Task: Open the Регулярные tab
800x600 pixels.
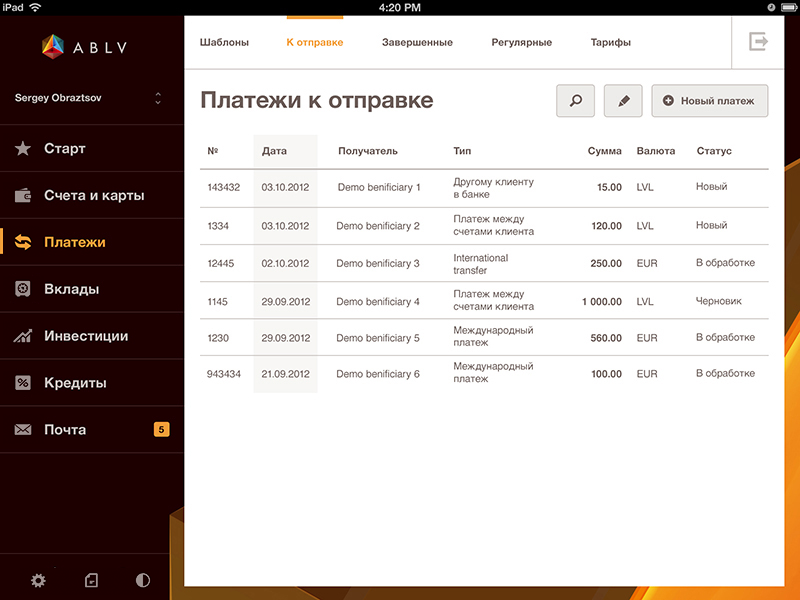Action: 521,42
